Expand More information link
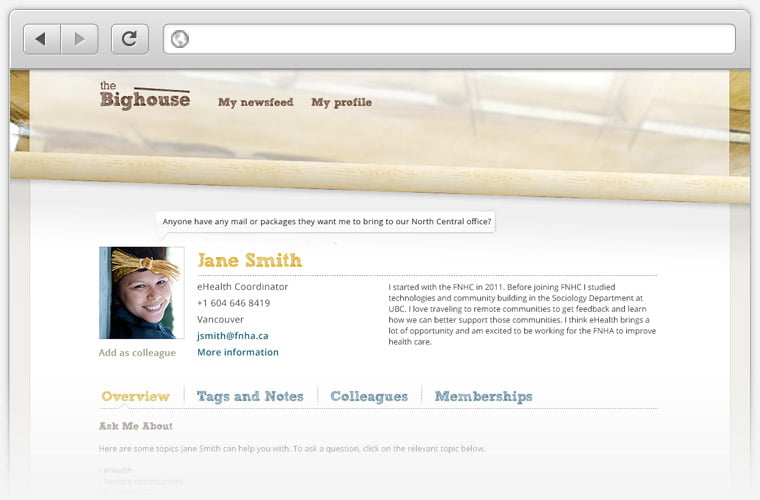Viewport: 760px width, 500px height. coord(238,352)
